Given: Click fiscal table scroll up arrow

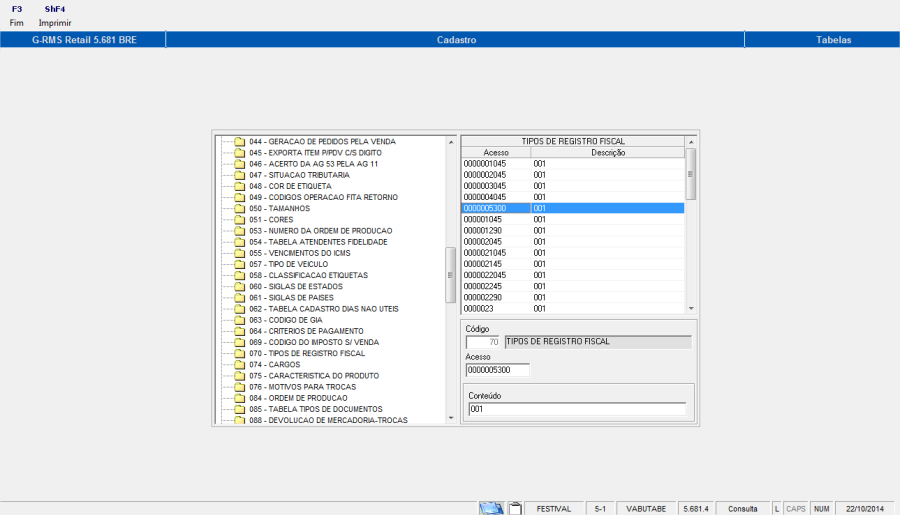Looking at the screenshot, I should tap(691, 142).
